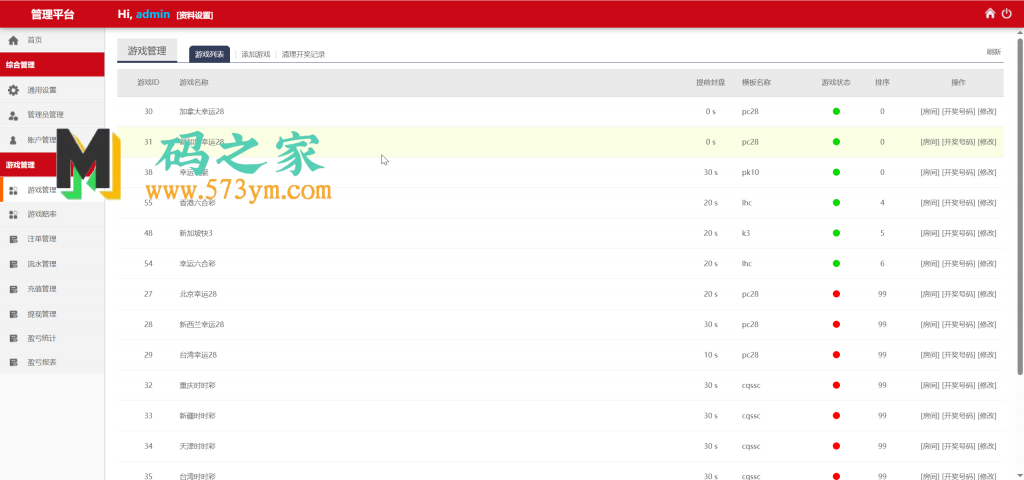Click the icon beside 游戏管理 sidebar entry

click(13, 190)
